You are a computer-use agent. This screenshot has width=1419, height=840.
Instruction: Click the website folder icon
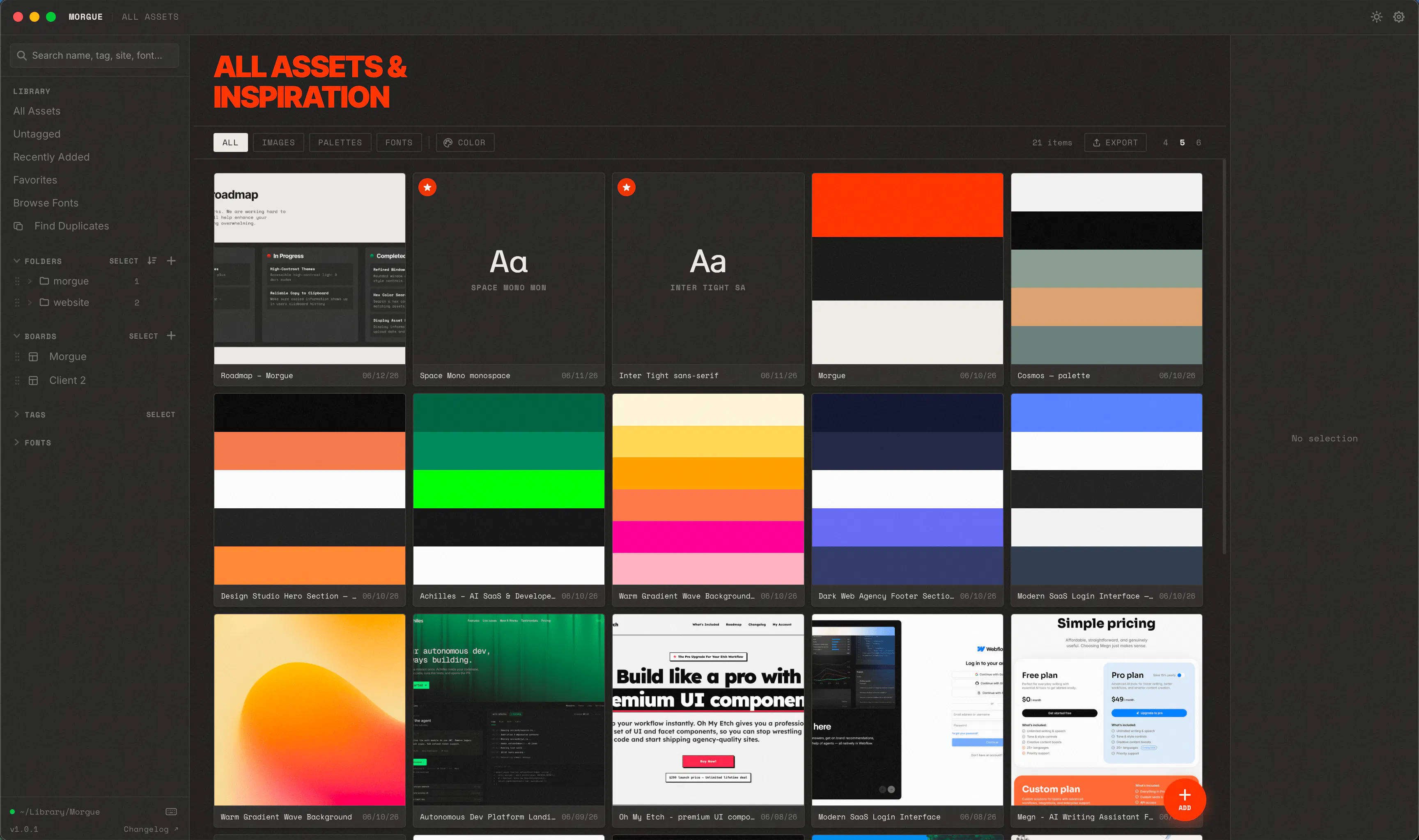44,302
